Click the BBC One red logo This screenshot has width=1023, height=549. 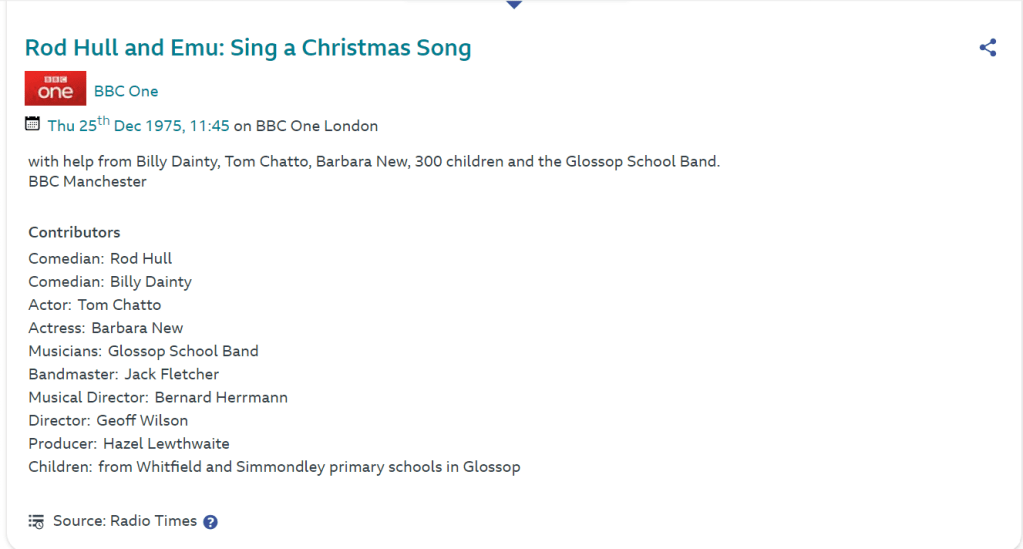[55, 89]
